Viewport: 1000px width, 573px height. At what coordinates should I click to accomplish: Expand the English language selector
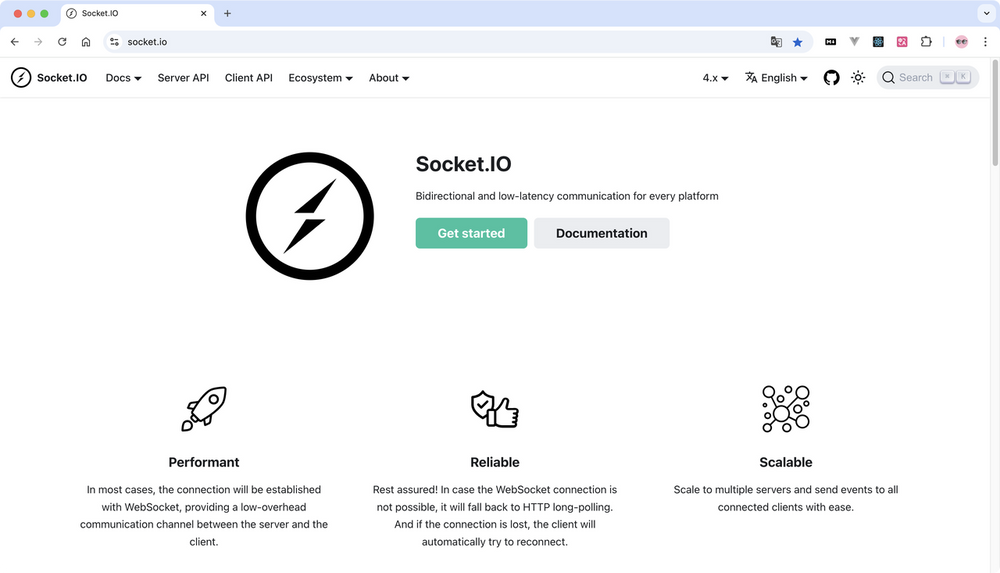coord(776,78)
